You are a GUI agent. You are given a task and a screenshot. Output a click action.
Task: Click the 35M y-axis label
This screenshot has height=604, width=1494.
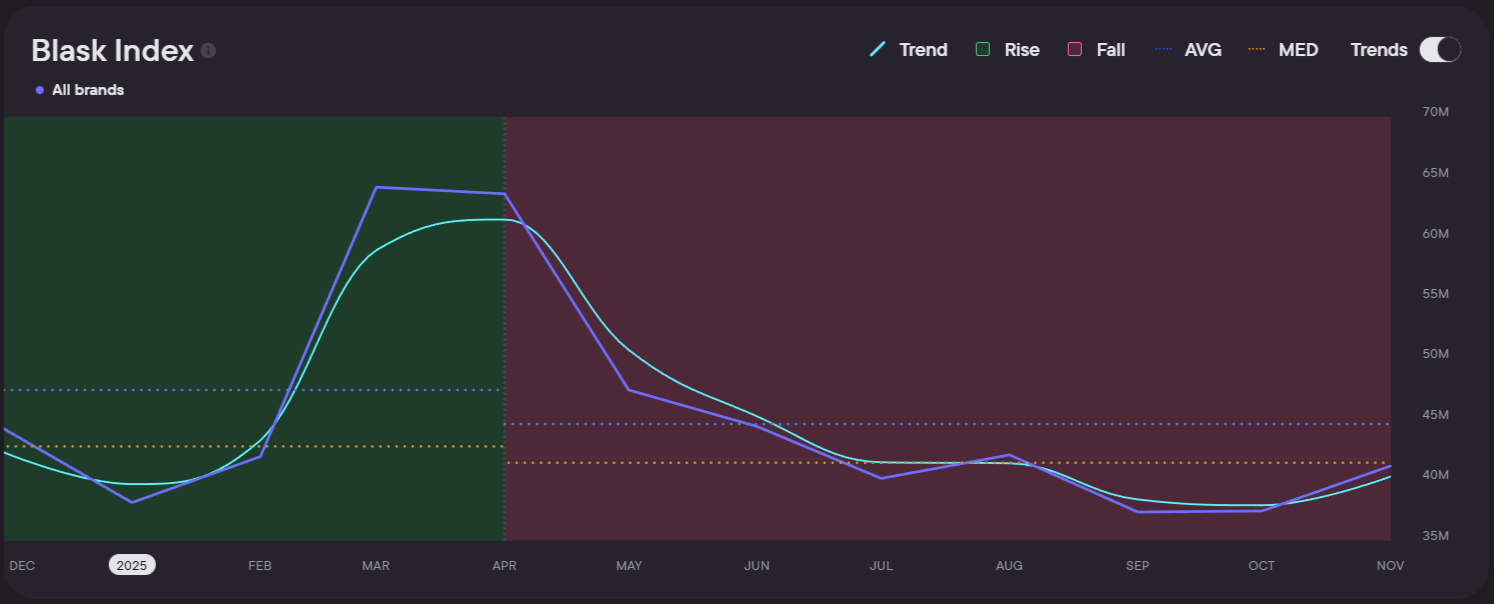click(1435, 537)
